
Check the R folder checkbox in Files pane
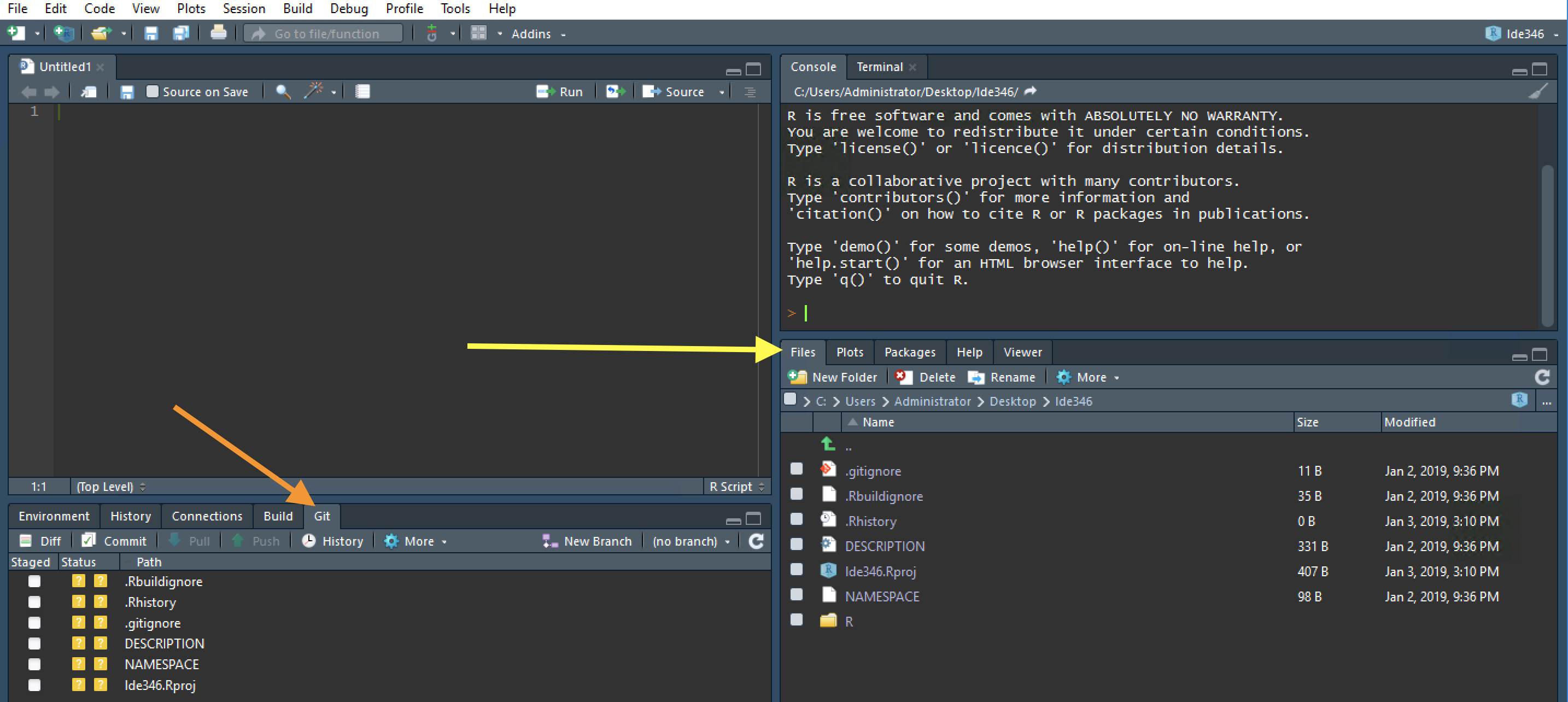tap(796, 620)
